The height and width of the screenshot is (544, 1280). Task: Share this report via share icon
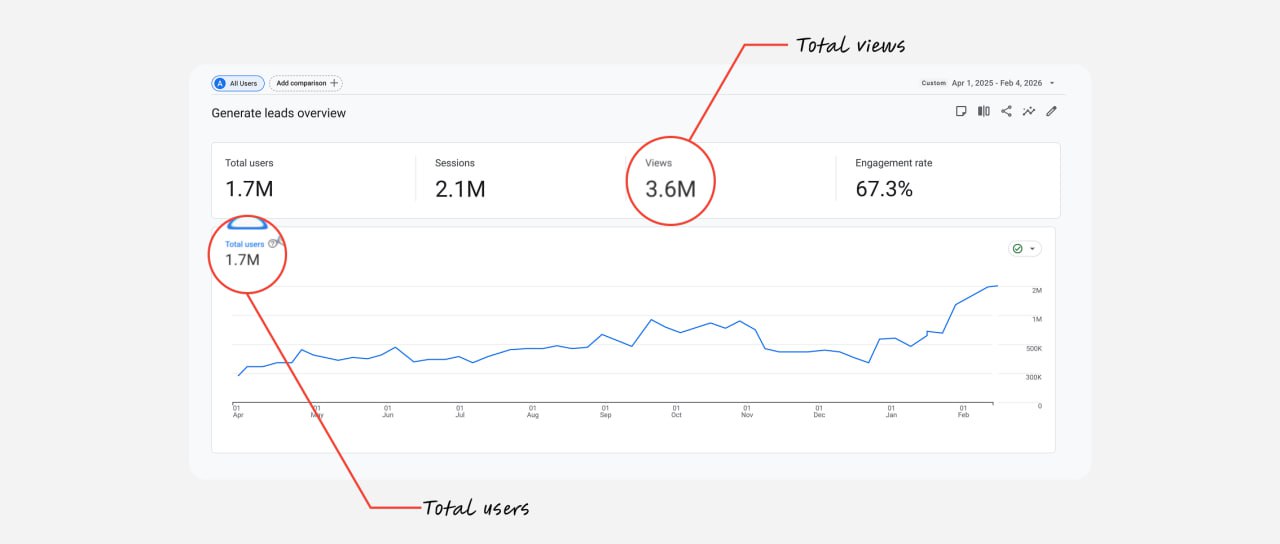1006,111
